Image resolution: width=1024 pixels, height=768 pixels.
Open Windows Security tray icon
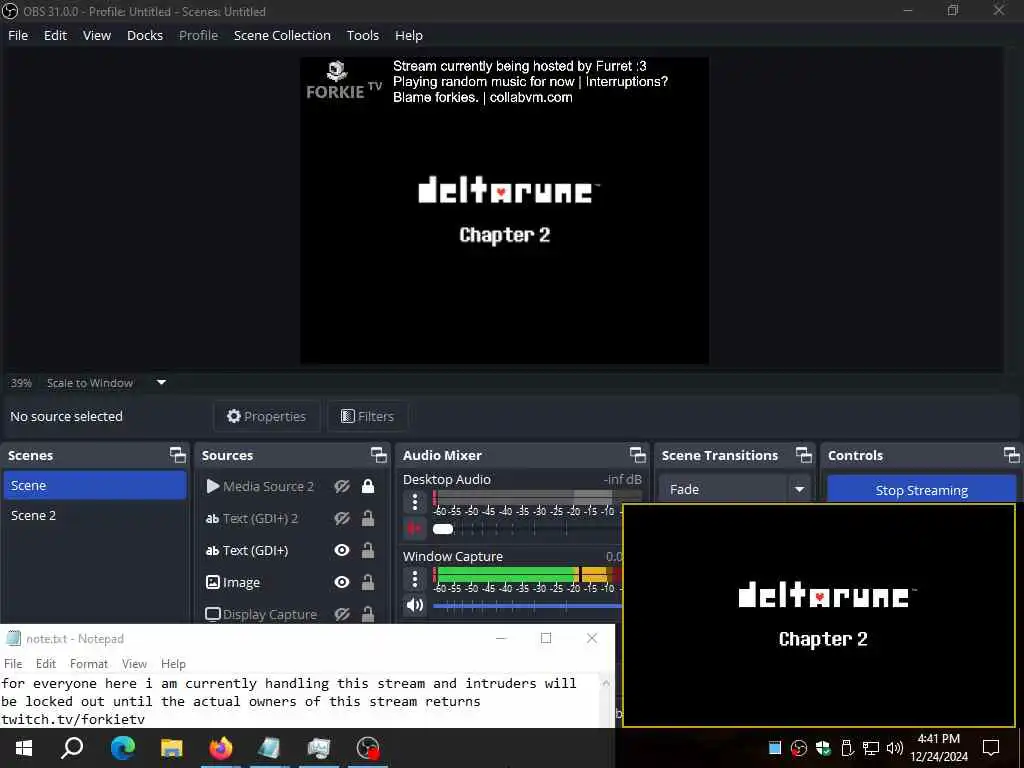(x=823, y=748)
